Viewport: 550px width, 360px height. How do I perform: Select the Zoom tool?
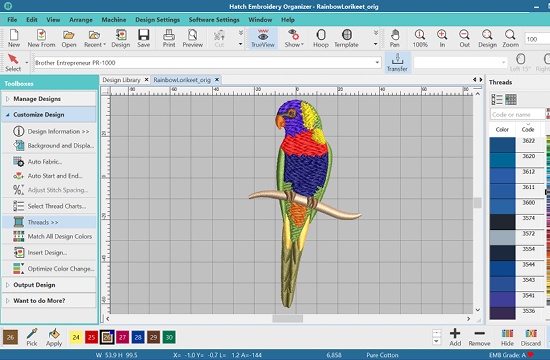pos(510,38)
